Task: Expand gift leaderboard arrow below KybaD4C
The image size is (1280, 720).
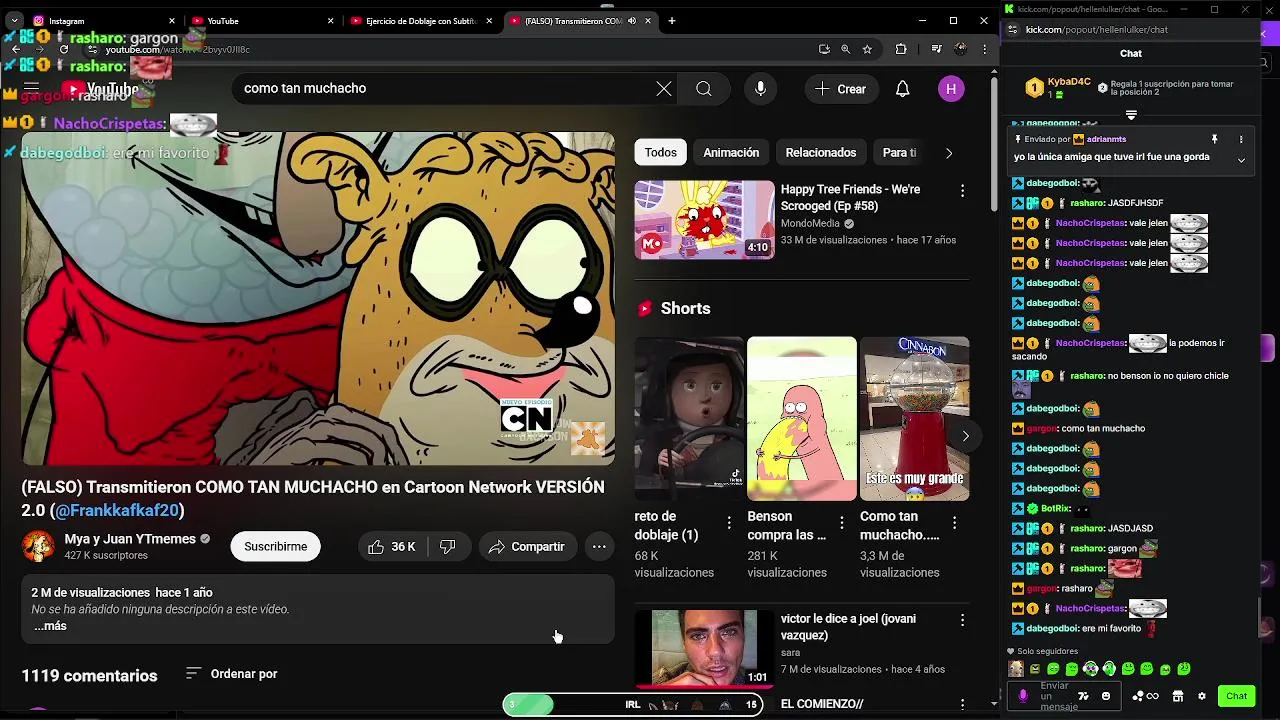Action: (1131, 116)
